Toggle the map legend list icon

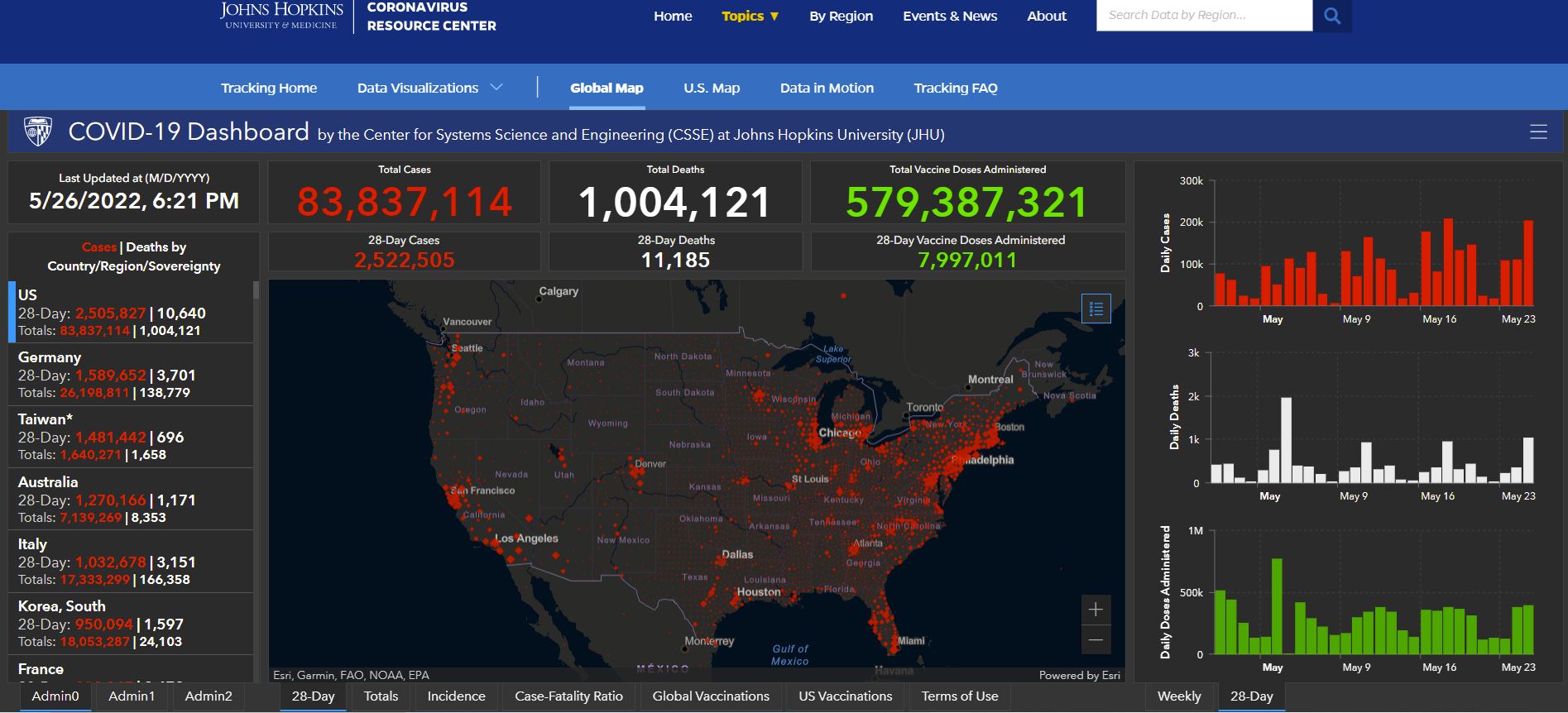tap(1096, 309)
